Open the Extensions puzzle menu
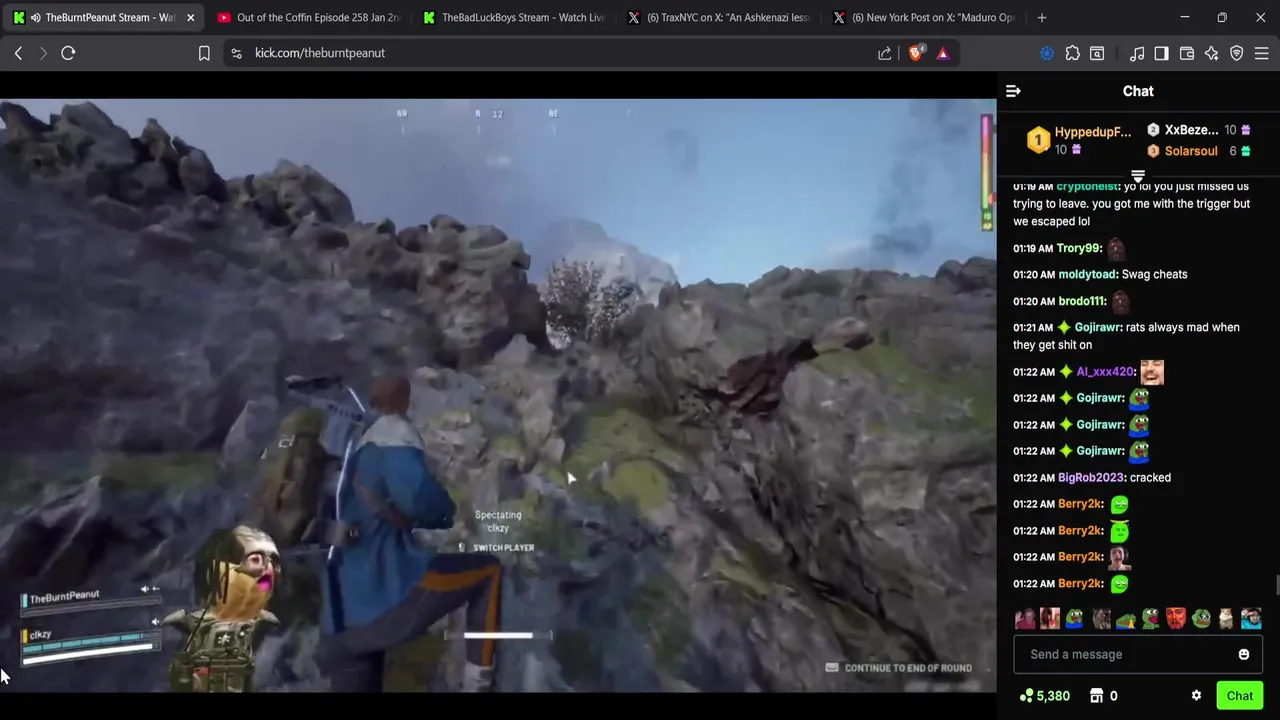The height and width of the screenshot is (720, 1280). (x=1072, y=53)
